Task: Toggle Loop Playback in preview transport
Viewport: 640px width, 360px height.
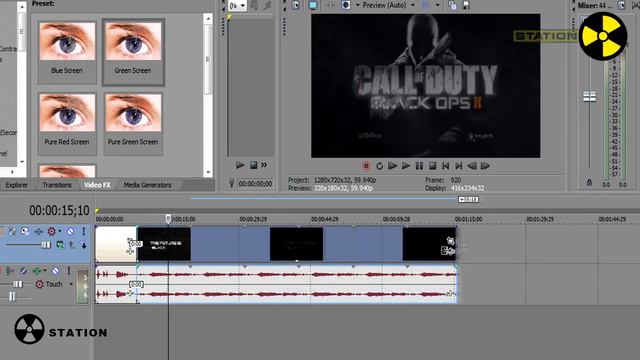Action: (379, 166)
